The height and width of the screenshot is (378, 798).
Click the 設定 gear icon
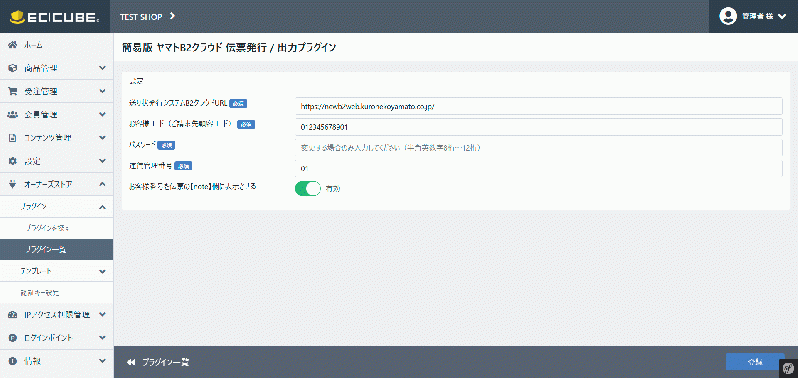click(13, 161)
